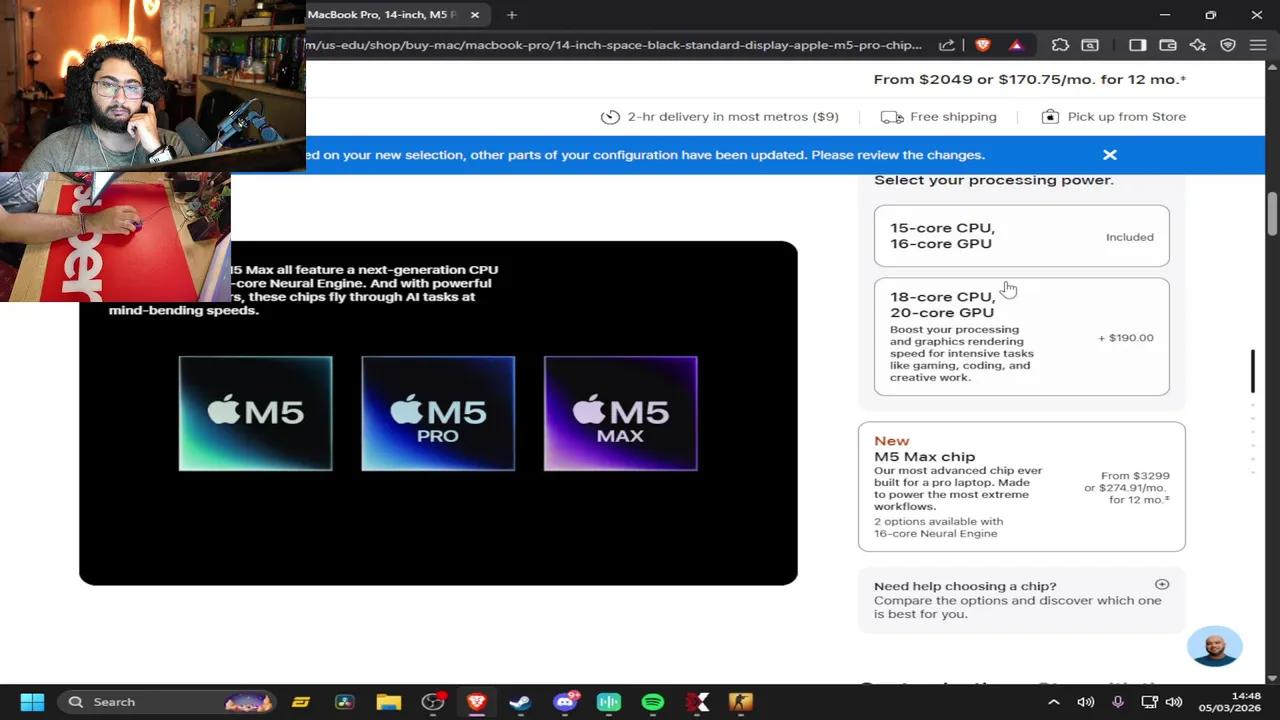
Task: Open Spotify from the taskbar
Action: 653,702
